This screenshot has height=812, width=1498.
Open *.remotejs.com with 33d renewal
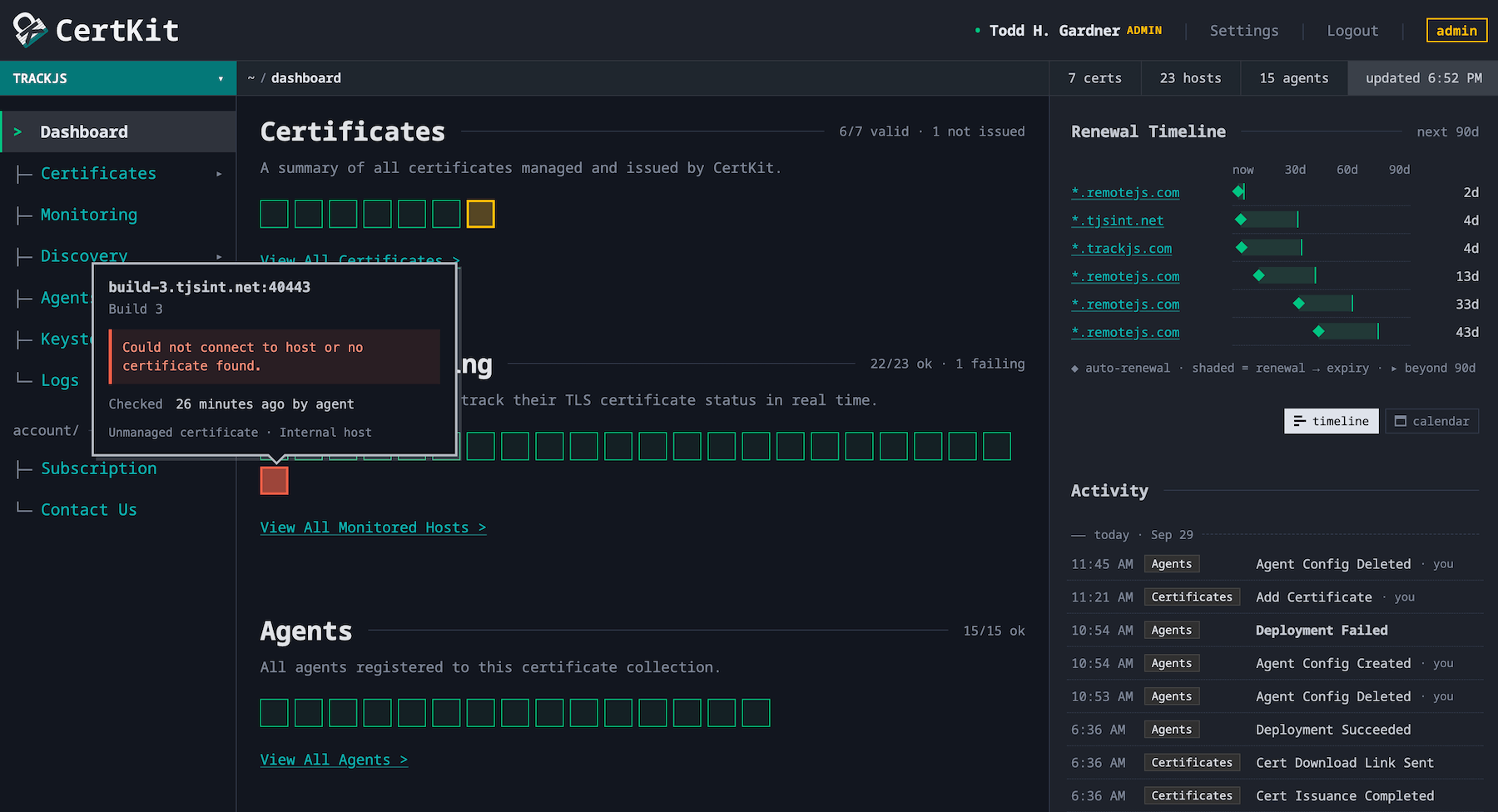[1125, 304]
